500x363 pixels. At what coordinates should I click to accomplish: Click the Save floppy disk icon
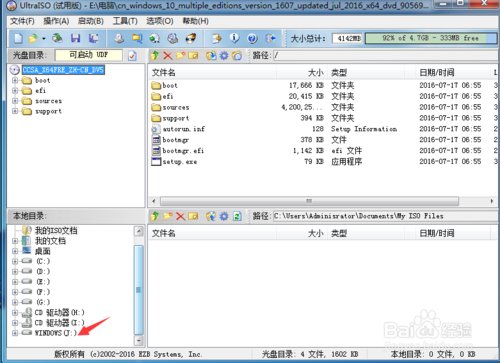(76, 38)
